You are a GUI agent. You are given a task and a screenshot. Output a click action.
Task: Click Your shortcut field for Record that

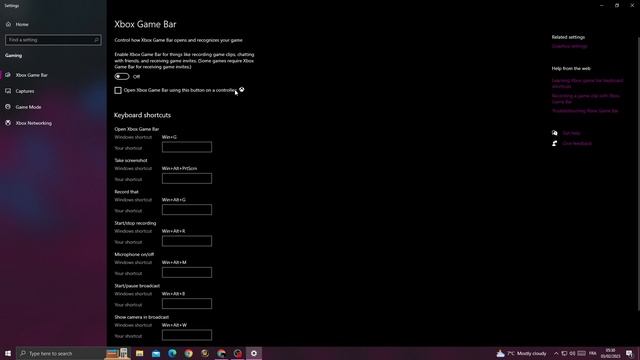coord(187,210)
